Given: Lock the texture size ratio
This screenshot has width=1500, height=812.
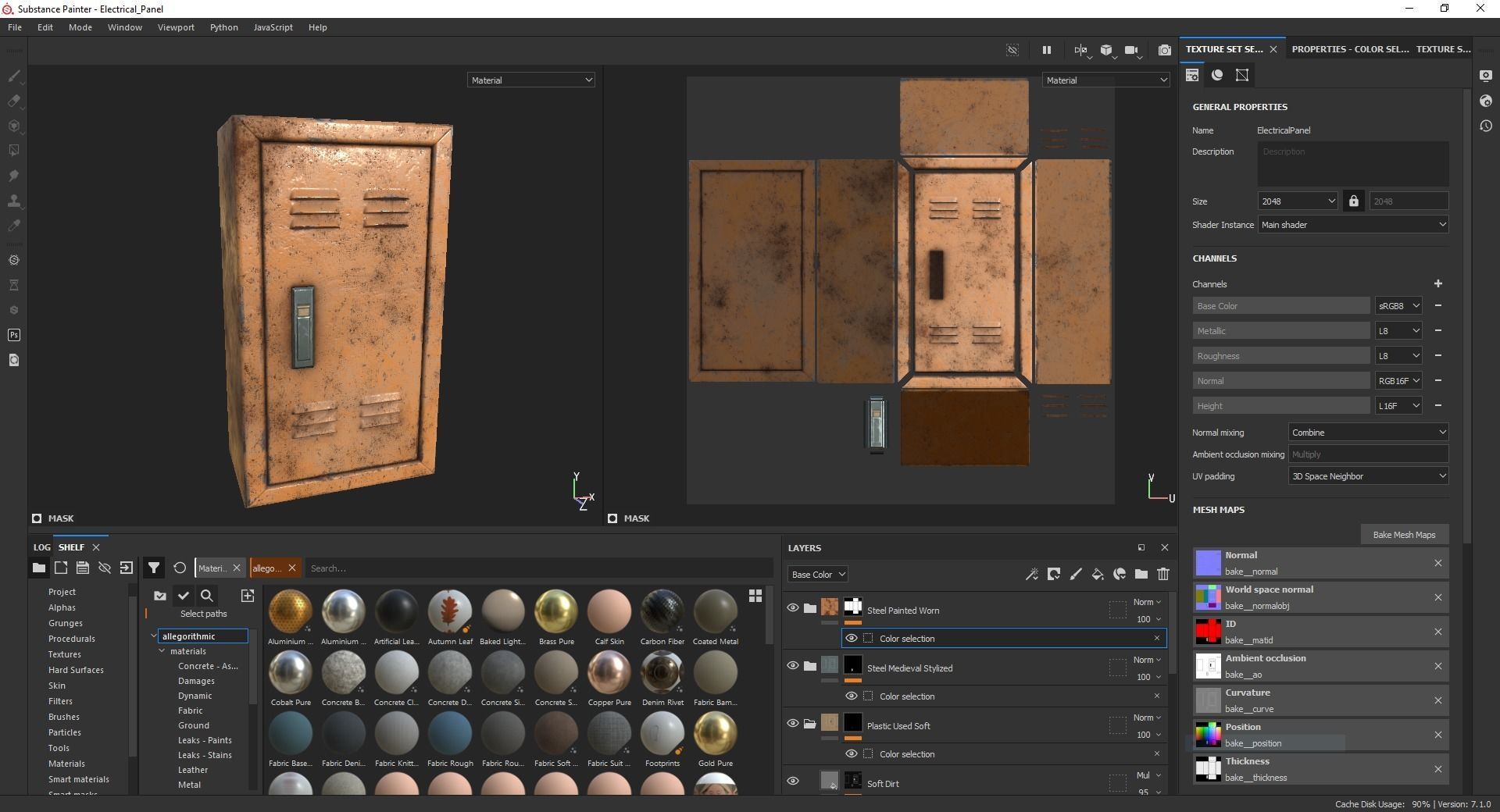Looking at the screenshot, I should 1354,201.
